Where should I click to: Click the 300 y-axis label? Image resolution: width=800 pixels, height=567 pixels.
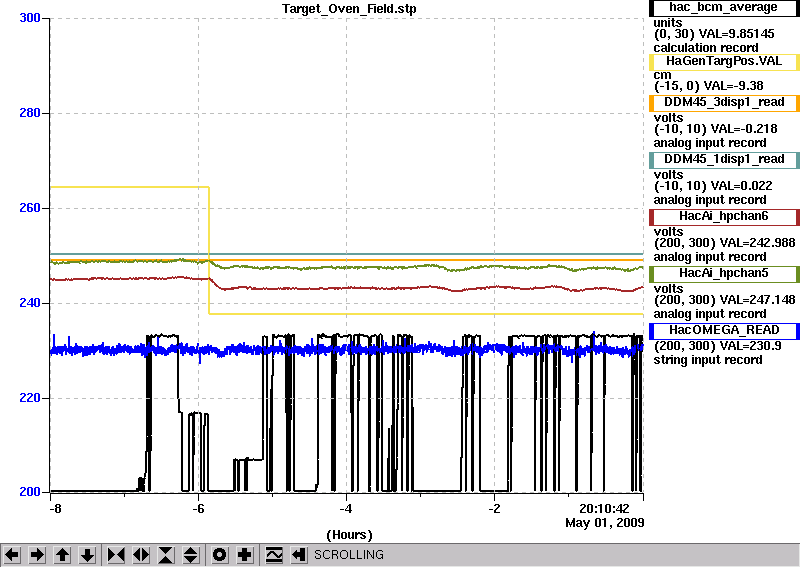coord(30,18)
